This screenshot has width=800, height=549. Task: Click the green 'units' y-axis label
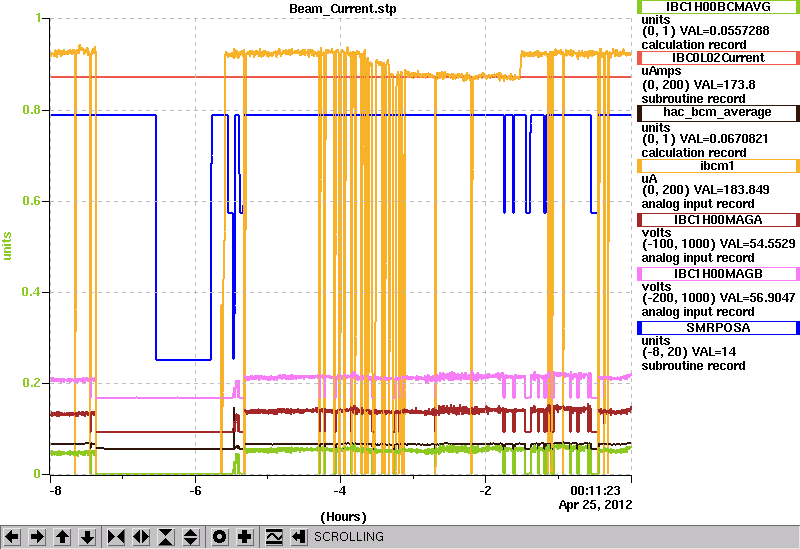(7, 246)
